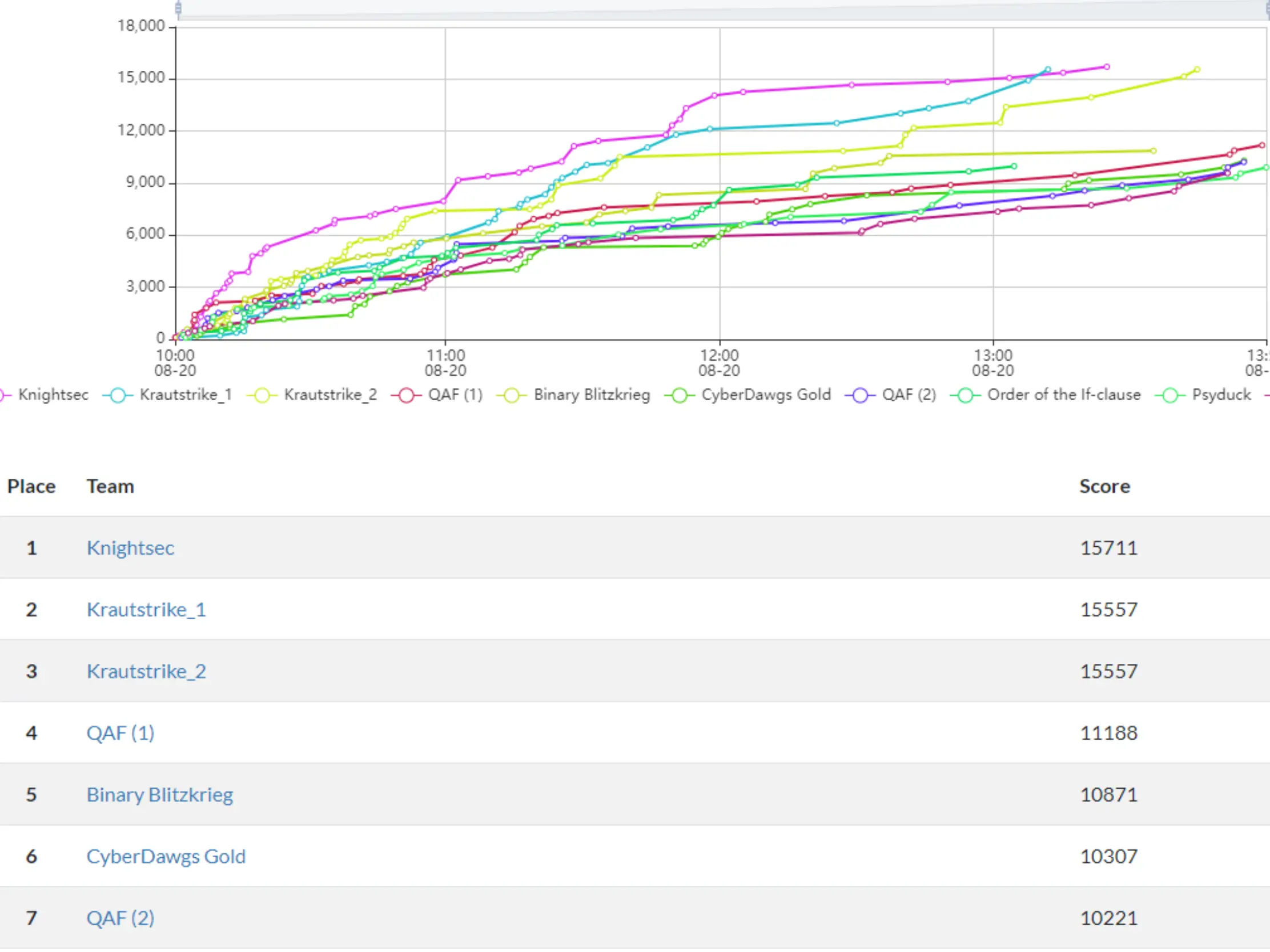
Task: Visit the QAF (1) team link
Action: pyautogui.click(x=120, y=733)
